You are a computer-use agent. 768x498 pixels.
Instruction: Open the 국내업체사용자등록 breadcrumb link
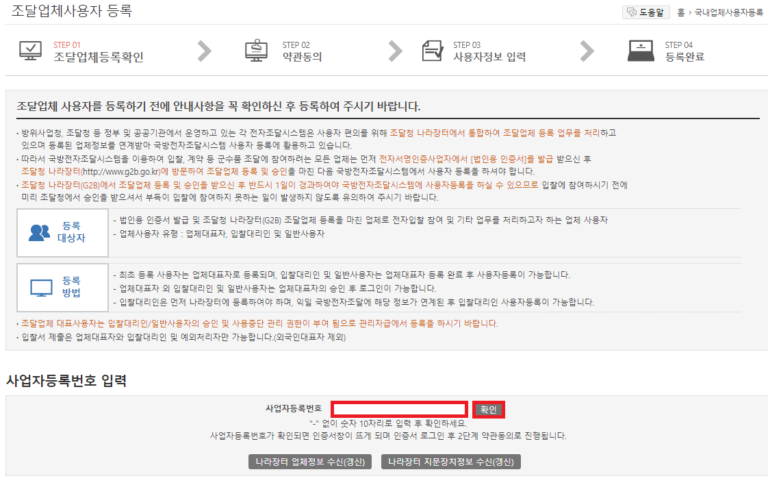click(x=728, y=13)
